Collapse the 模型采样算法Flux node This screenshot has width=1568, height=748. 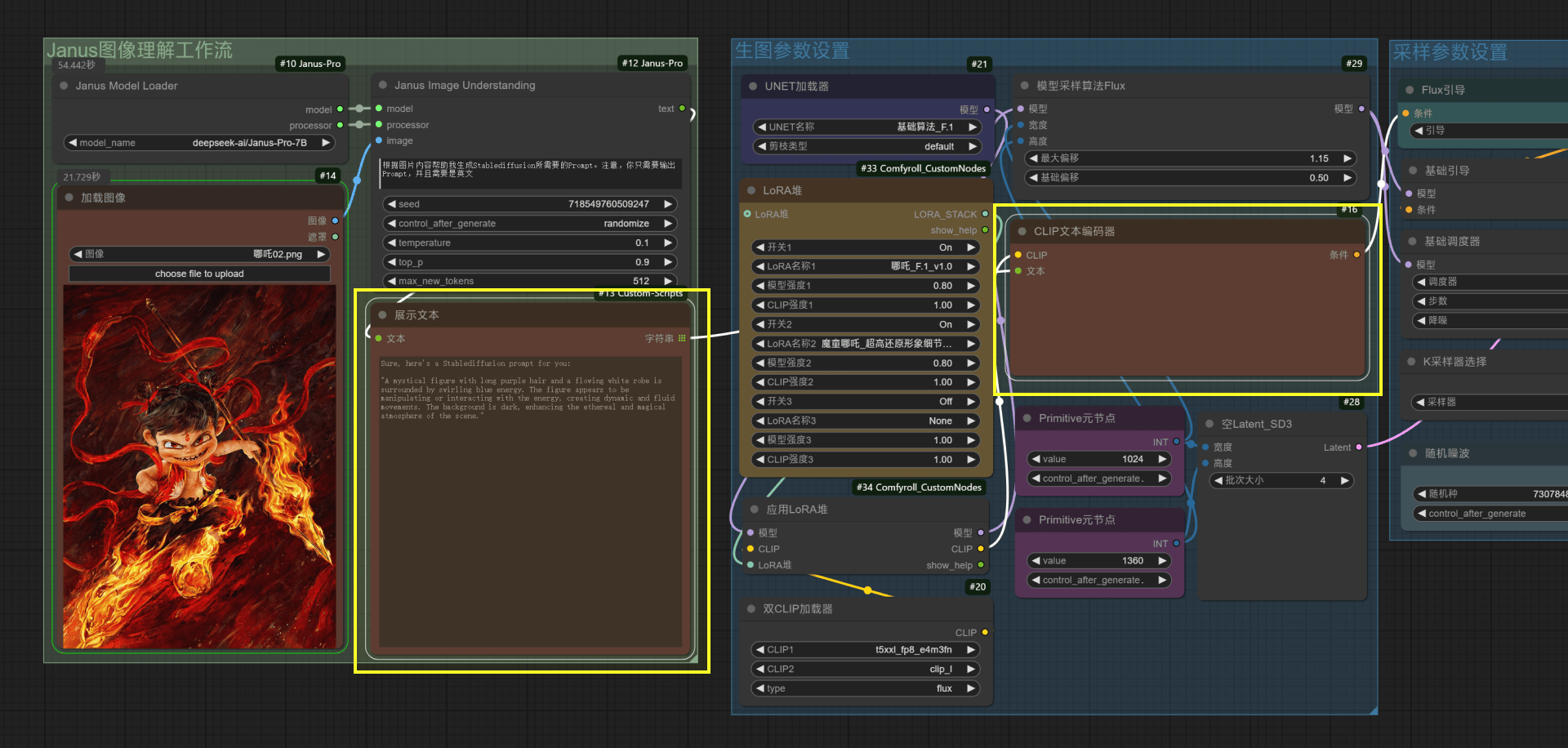pos(1024,86)
